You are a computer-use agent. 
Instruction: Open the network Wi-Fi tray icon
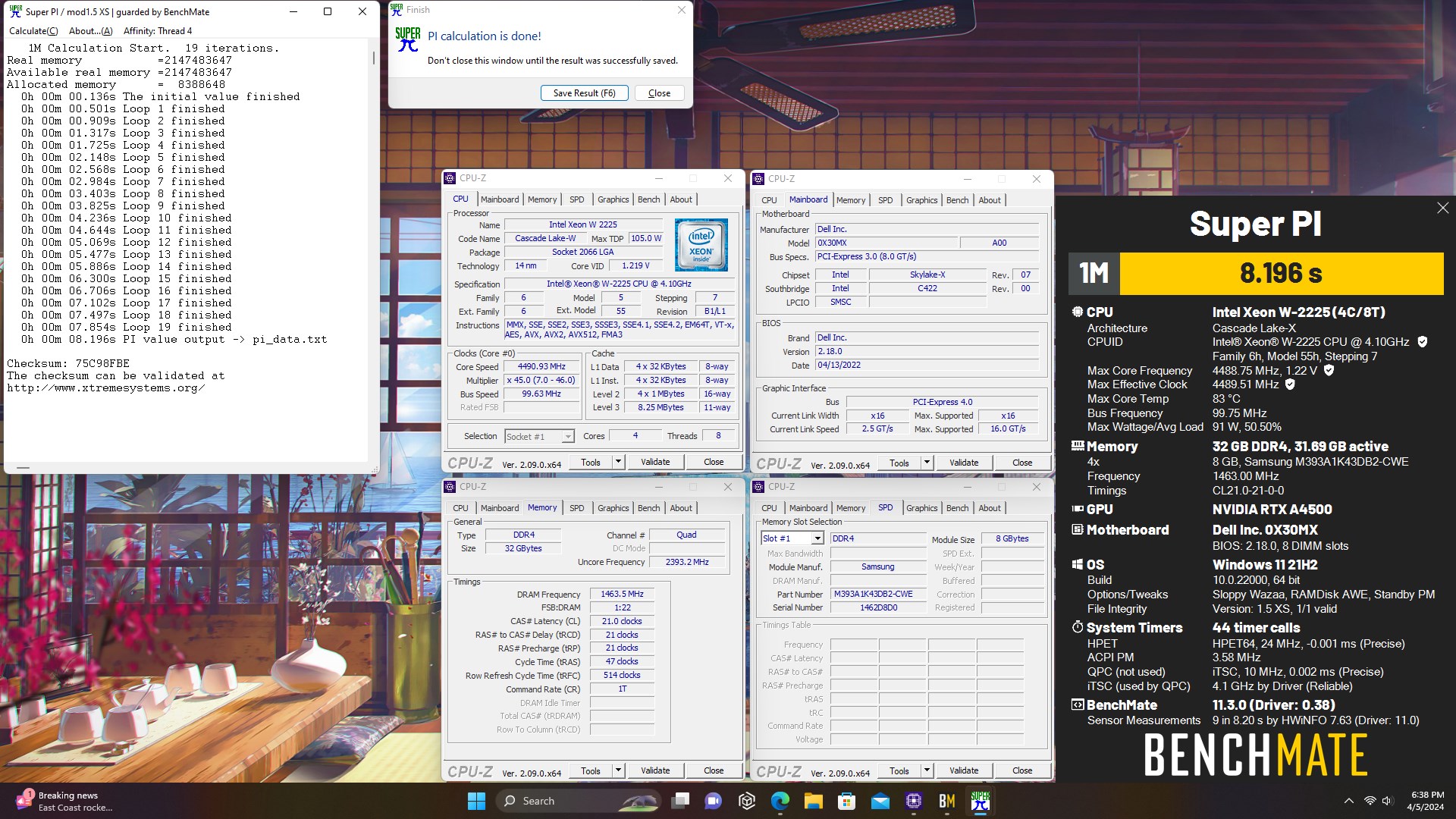[x=1370, y=801]
